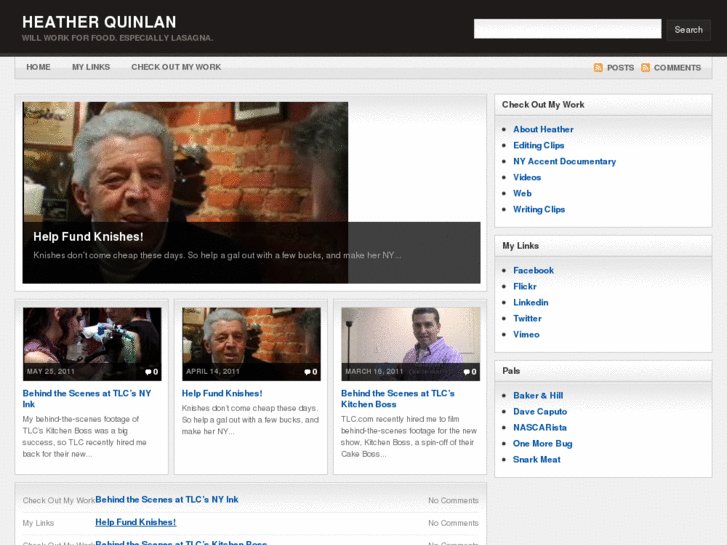
Task: Click comment bubble icon on May 25 thumbnail
Action: point(148,372)
